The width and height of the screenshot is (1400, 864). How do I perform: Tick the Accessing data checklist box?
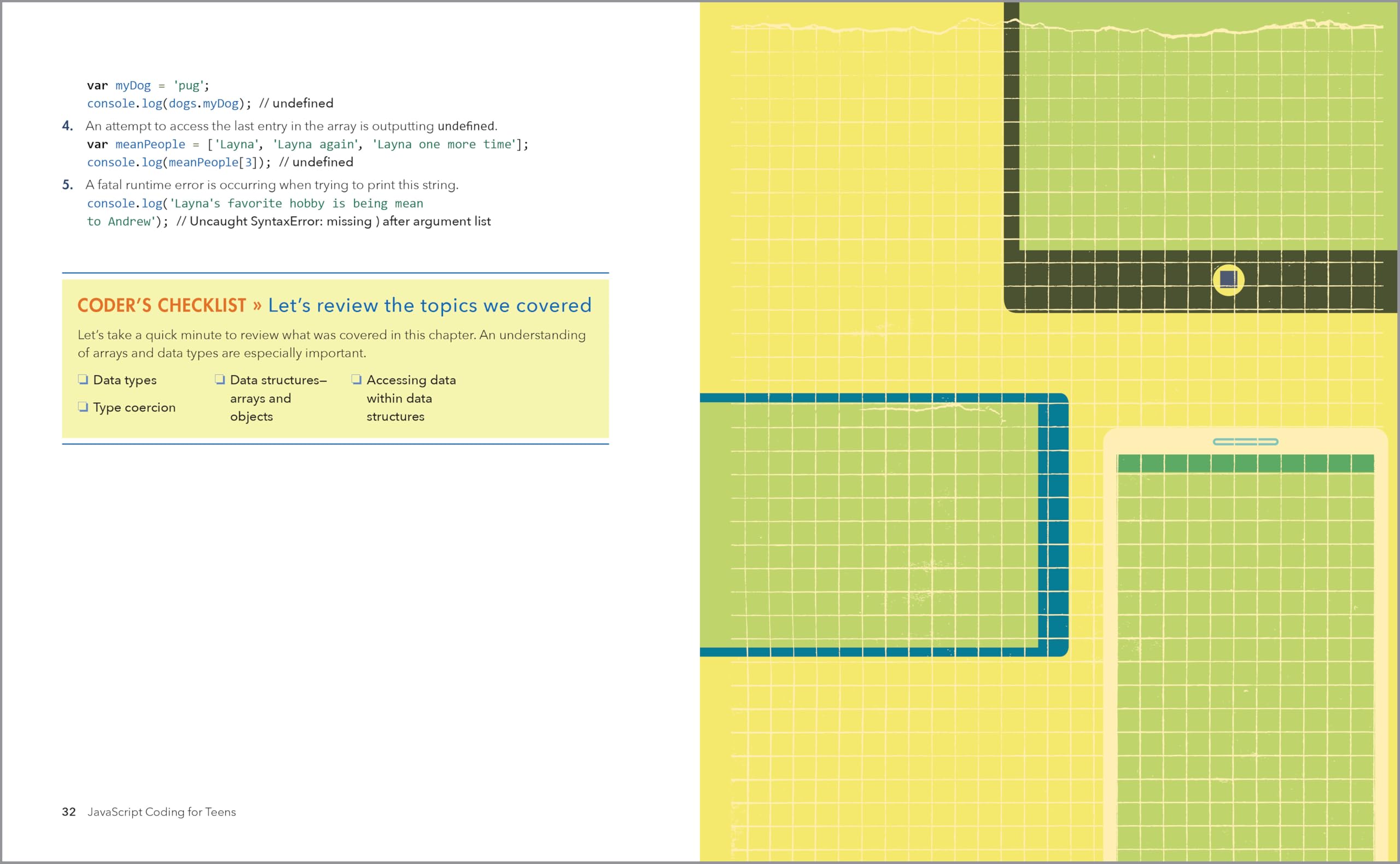[x=356, y=379]
